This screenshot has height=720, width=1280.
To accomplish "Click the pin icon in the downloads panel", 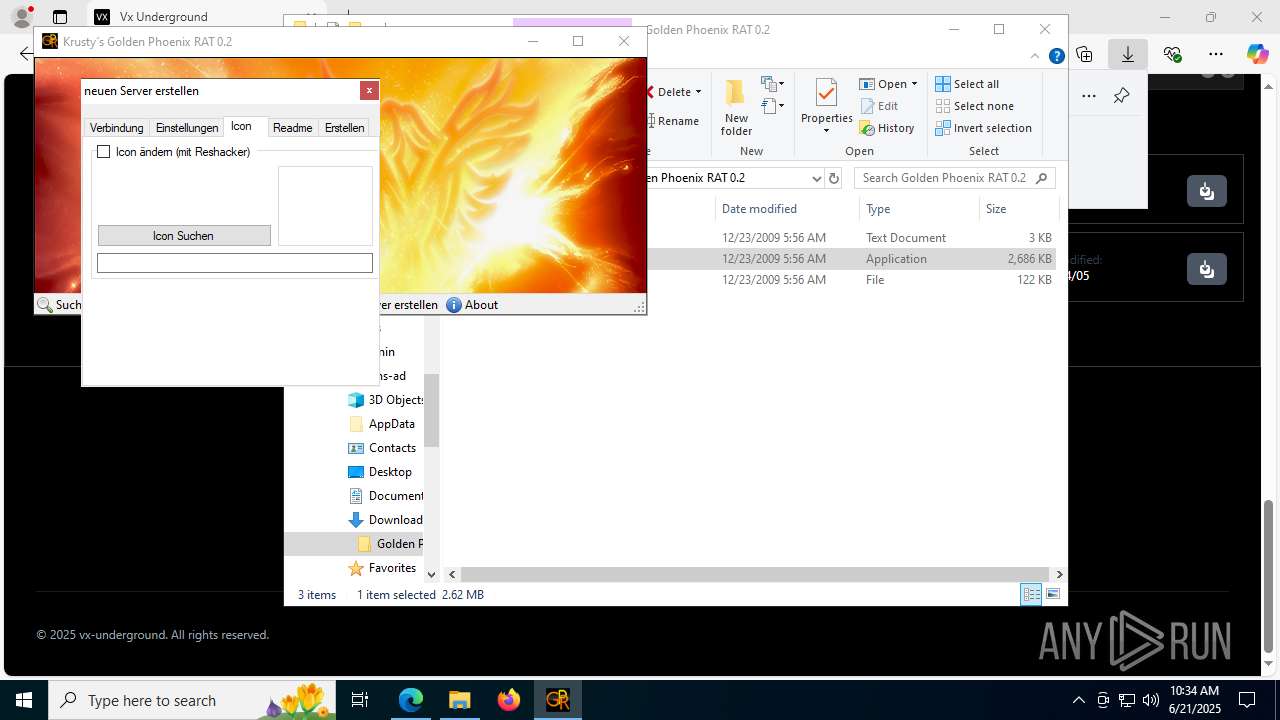I will (1121, 96).
